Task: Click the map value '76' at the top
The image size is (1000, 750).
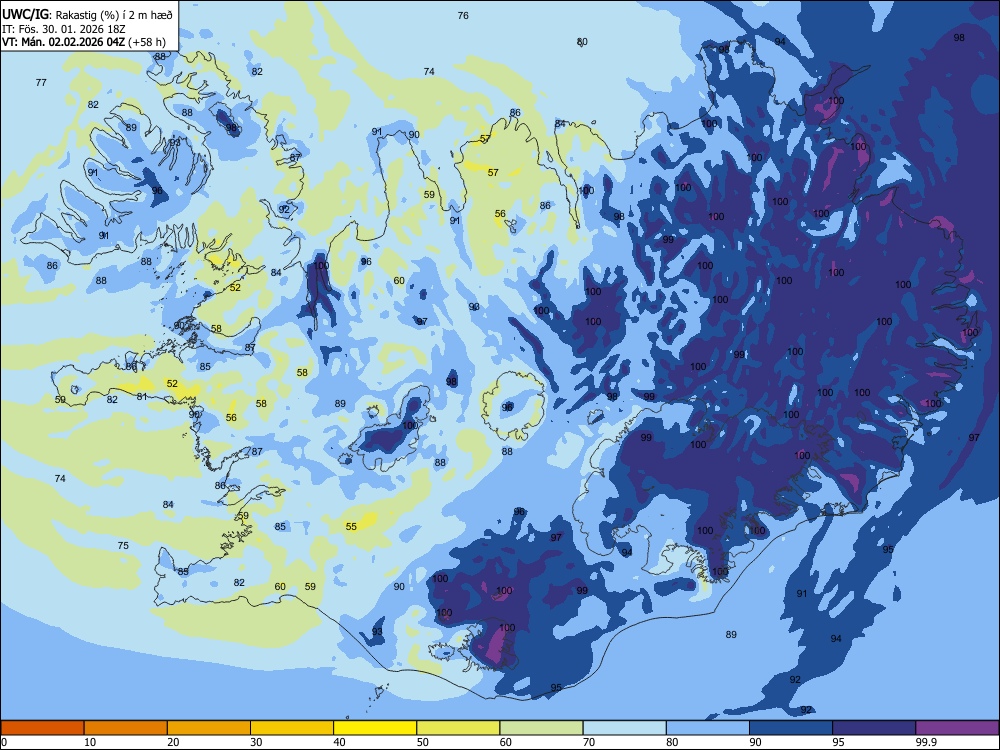Action: click(463, 15)
